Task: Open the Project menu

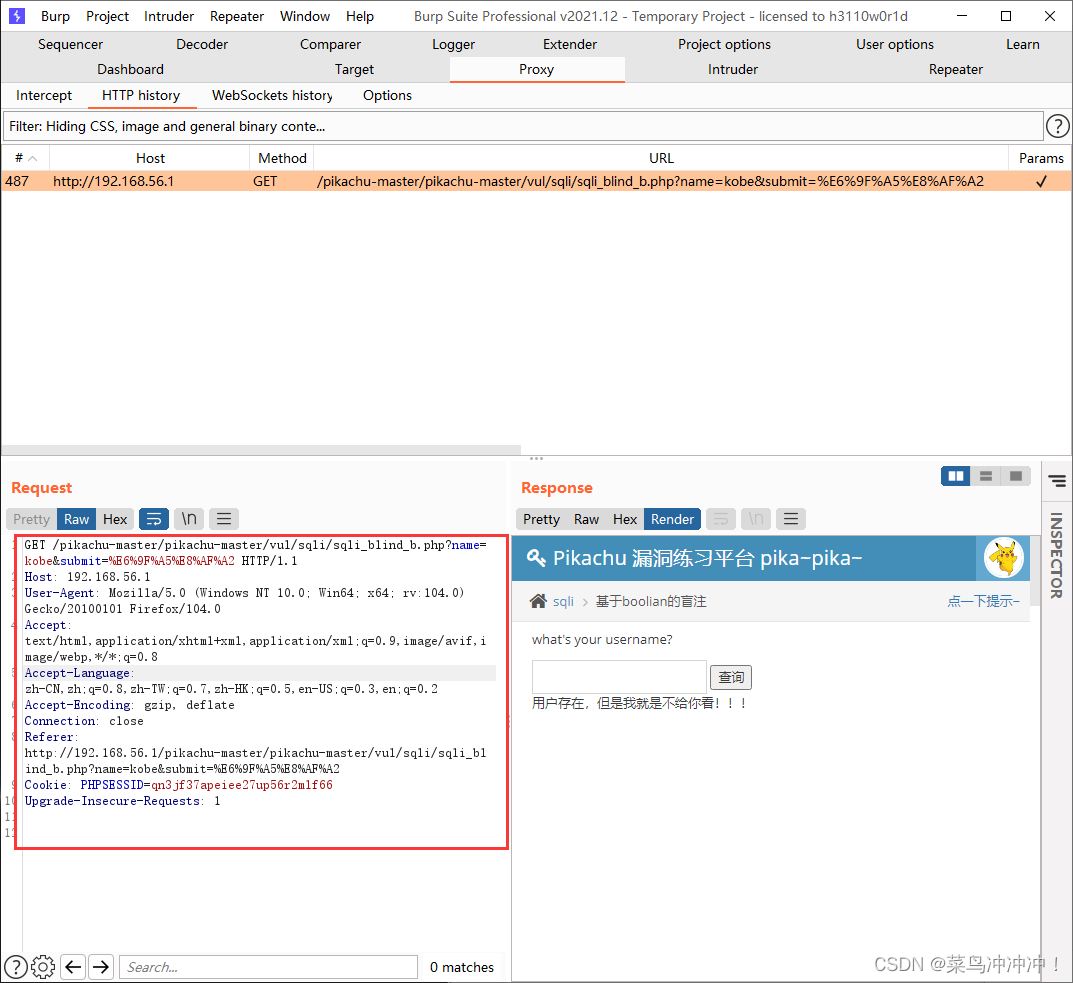Action: [107, 16]
